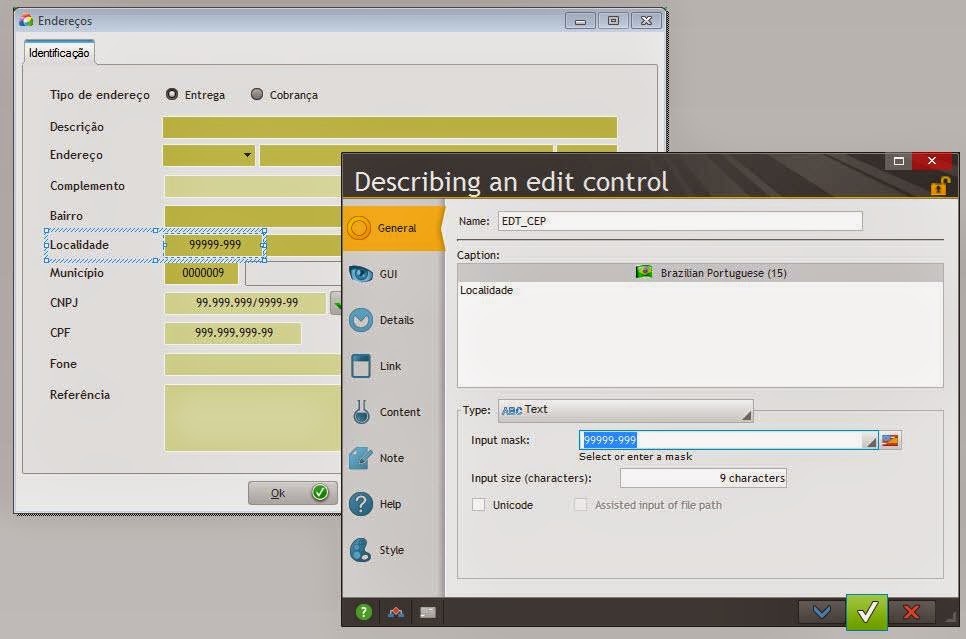Click the Fone field in Endereços window
The height and width of the screenshot is (639, 966).
(253, 364)
